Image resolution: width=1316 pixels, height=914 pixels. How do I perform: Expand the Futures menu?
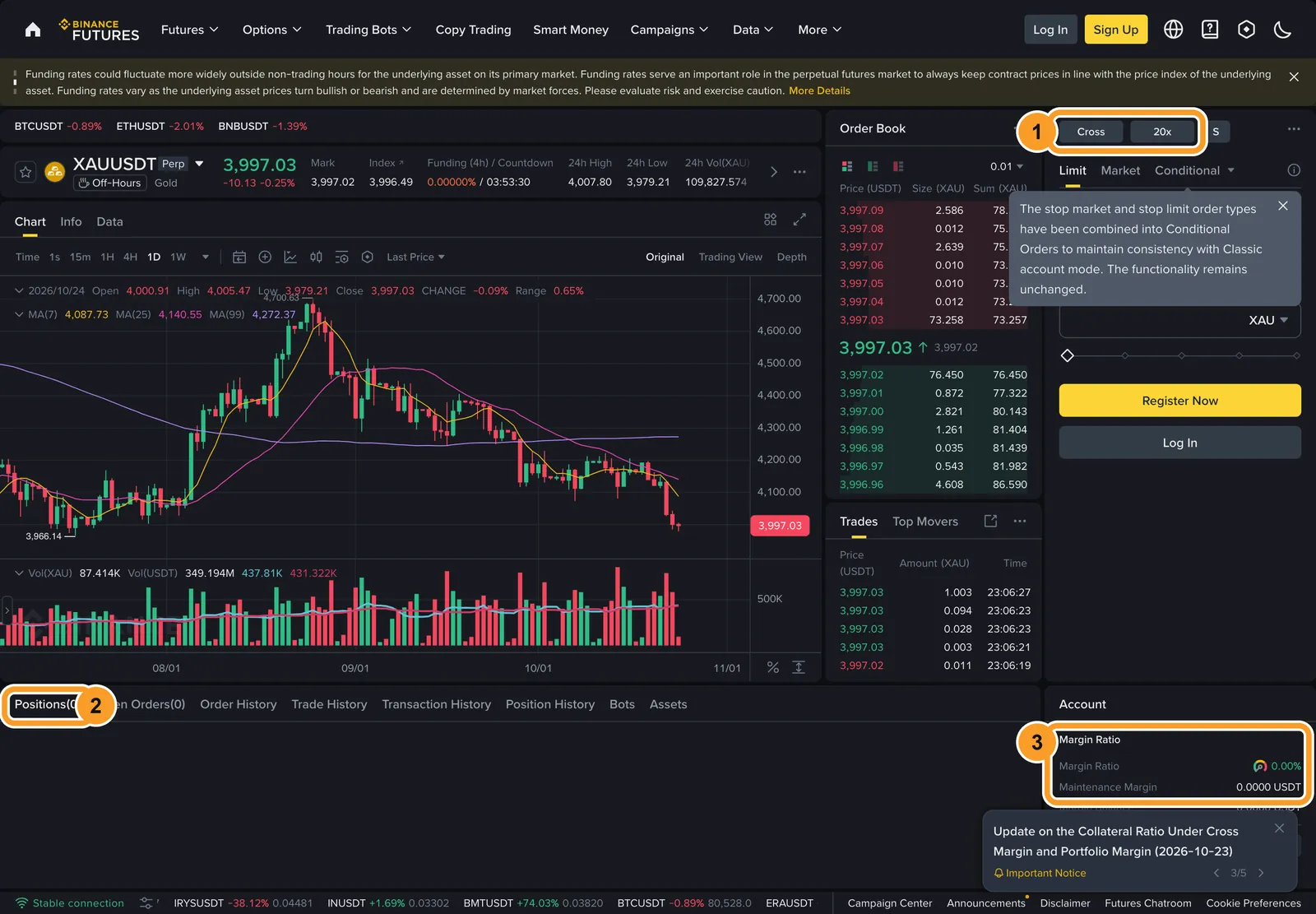pos(190,30)
